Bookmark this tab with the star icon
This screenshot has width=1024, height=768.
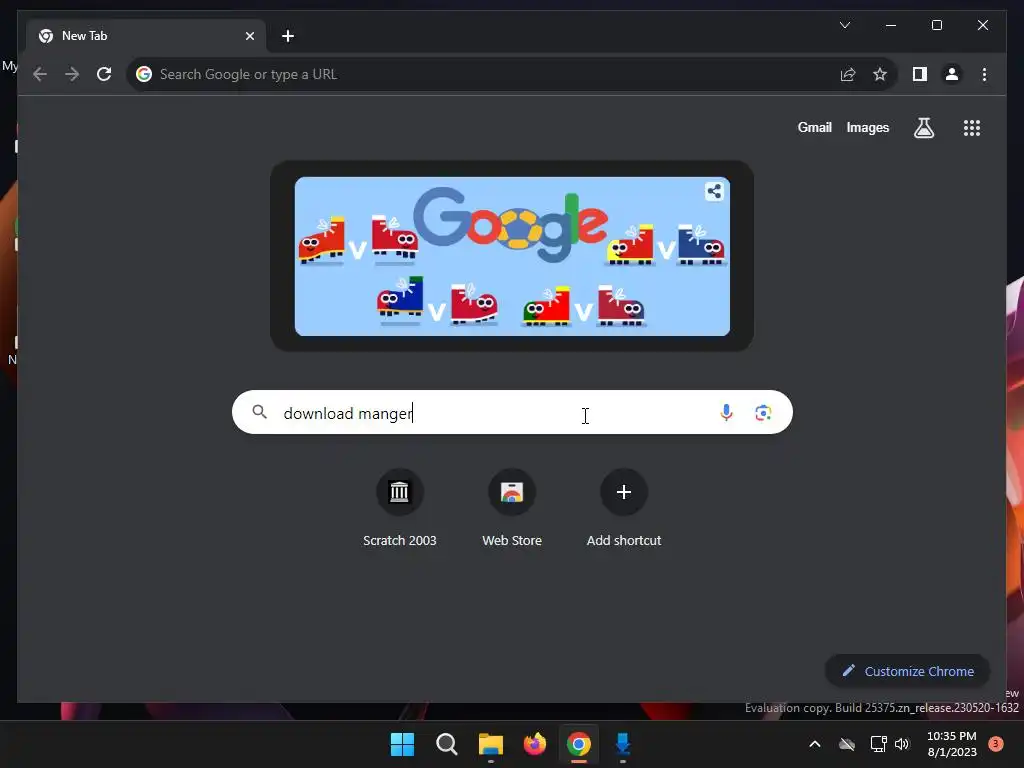(x=880, y=74)
